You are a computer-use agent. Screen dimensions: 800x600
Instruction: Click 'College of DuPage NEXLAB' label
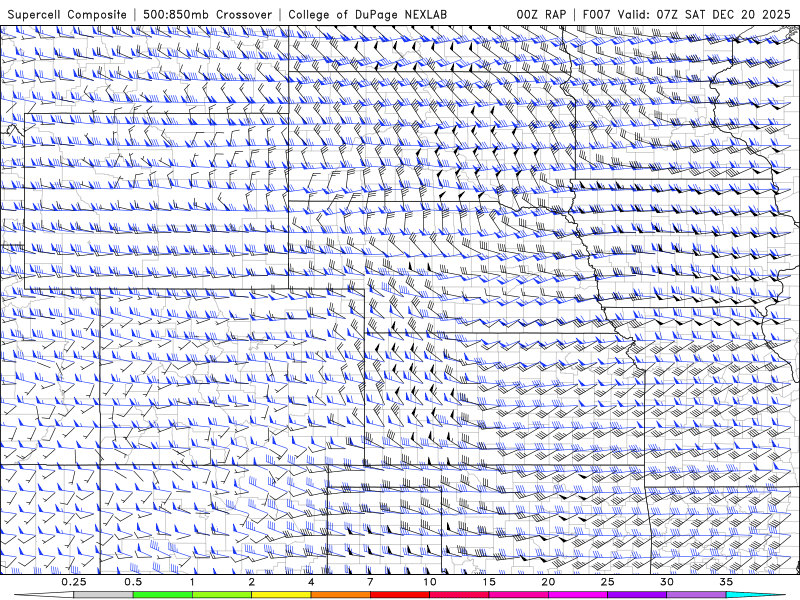point(367,14)
